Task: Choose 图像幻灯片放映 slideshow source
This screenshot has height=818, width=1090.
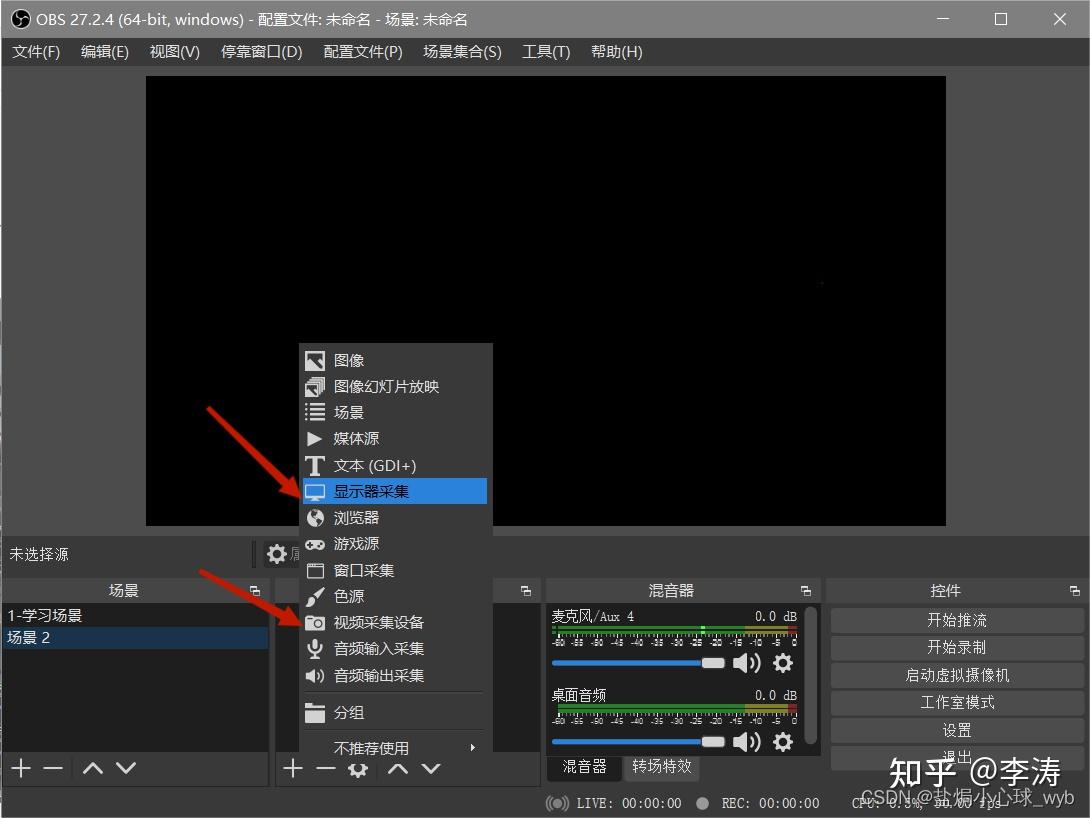Action: [x=395, y=386]
